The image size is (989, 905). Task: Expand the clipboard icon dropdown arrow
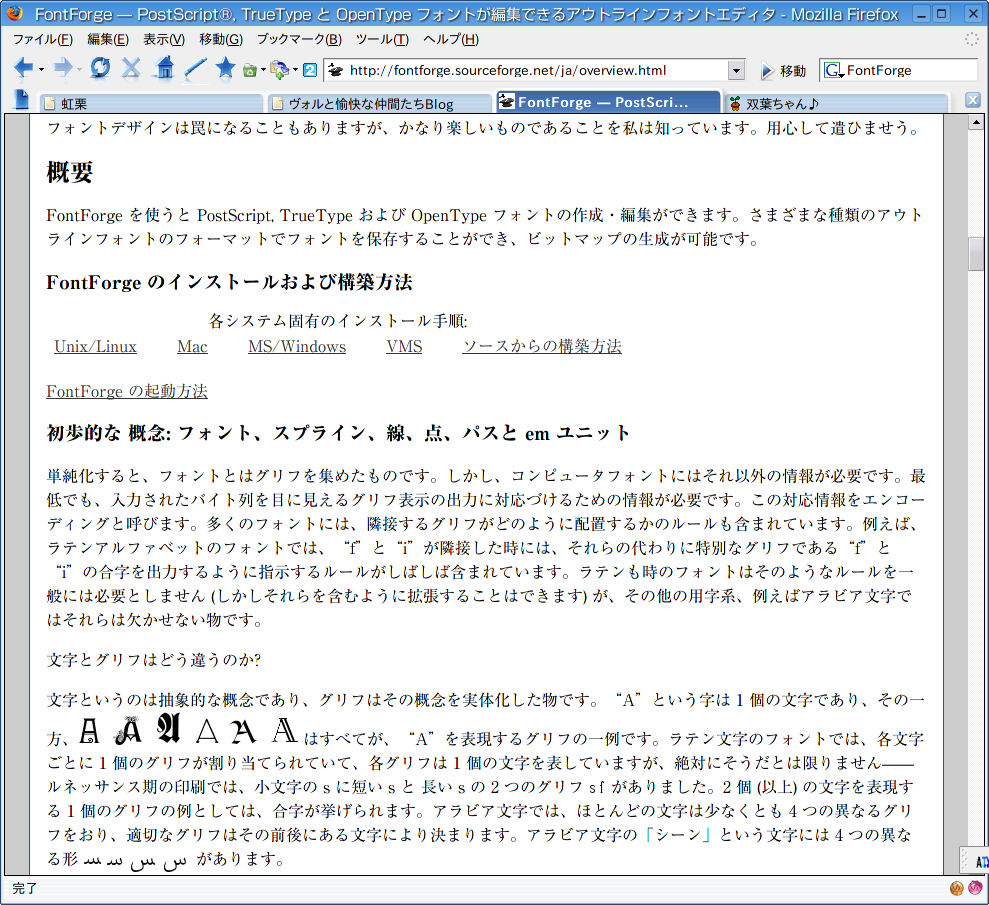(295, 70)
